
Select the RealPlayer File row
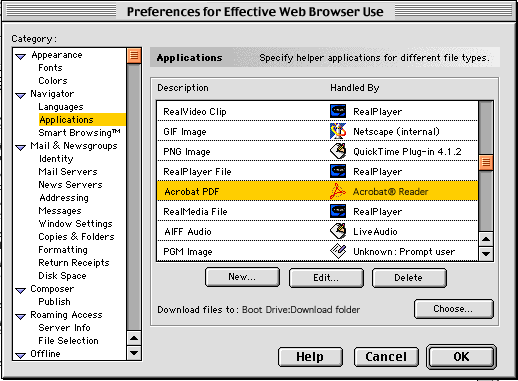click(317, 171)
